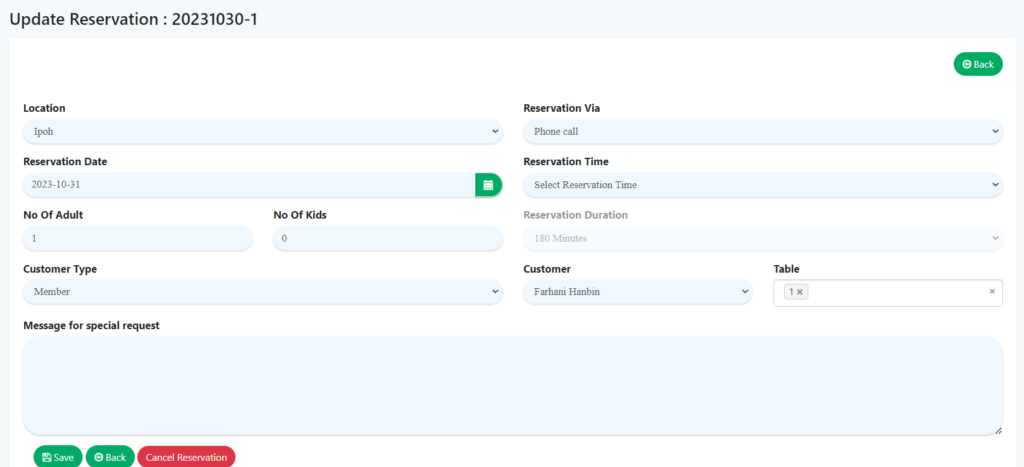Click the Message for special request label
The image size is (1024, 467).
(x=91, y=325)
